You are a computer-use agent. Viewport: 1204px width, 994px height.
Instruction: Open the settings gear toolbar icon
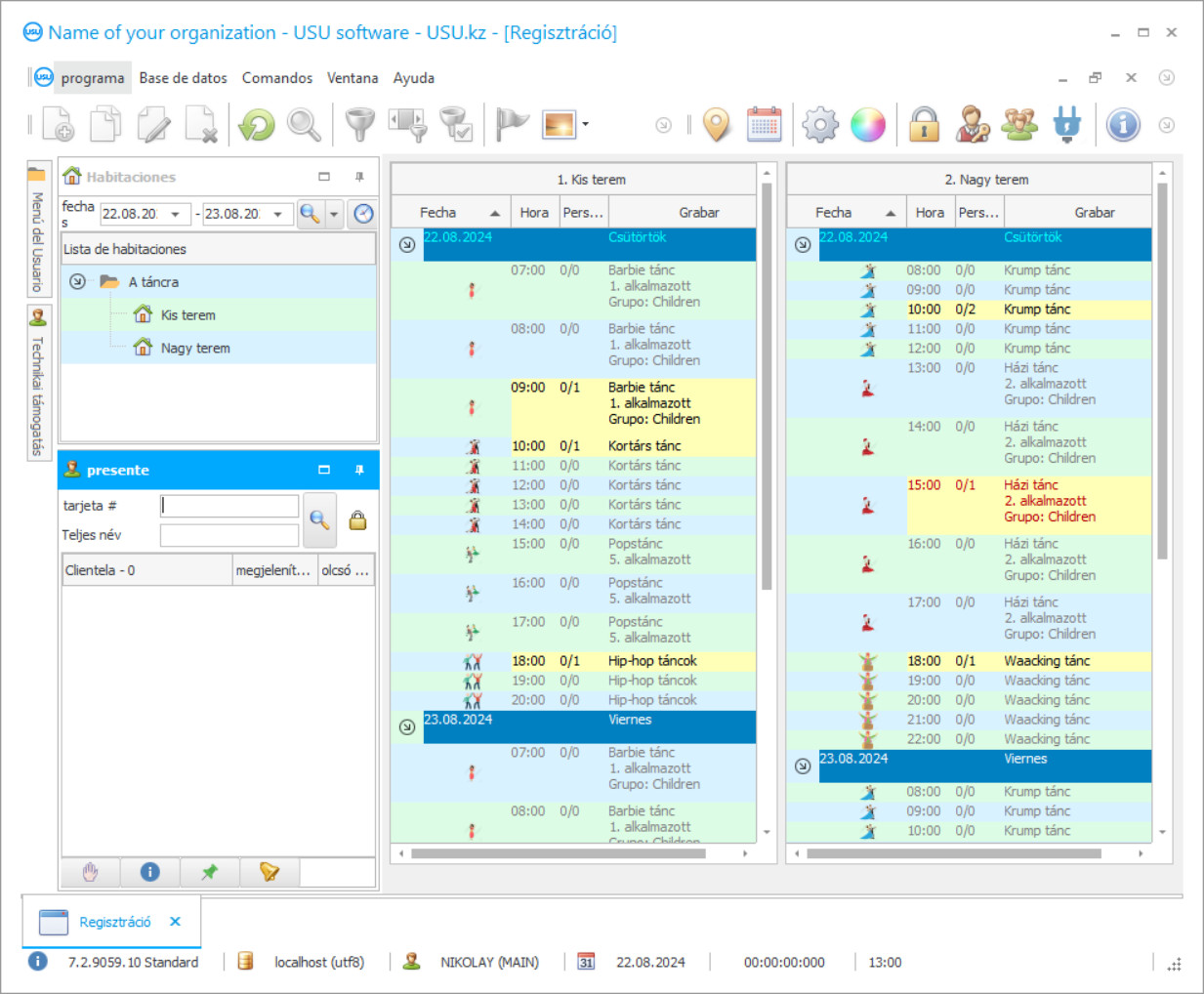(x=820, y=125)
